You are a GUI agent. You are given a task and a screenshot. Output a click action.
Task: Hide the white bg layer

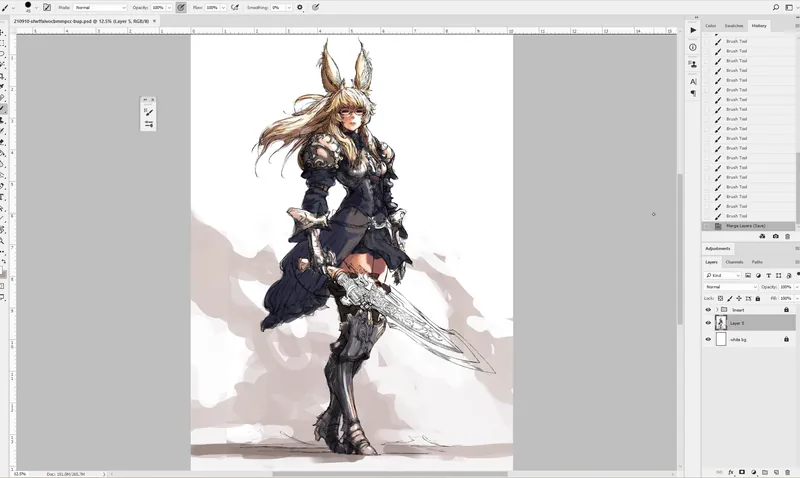coord(708,339)
